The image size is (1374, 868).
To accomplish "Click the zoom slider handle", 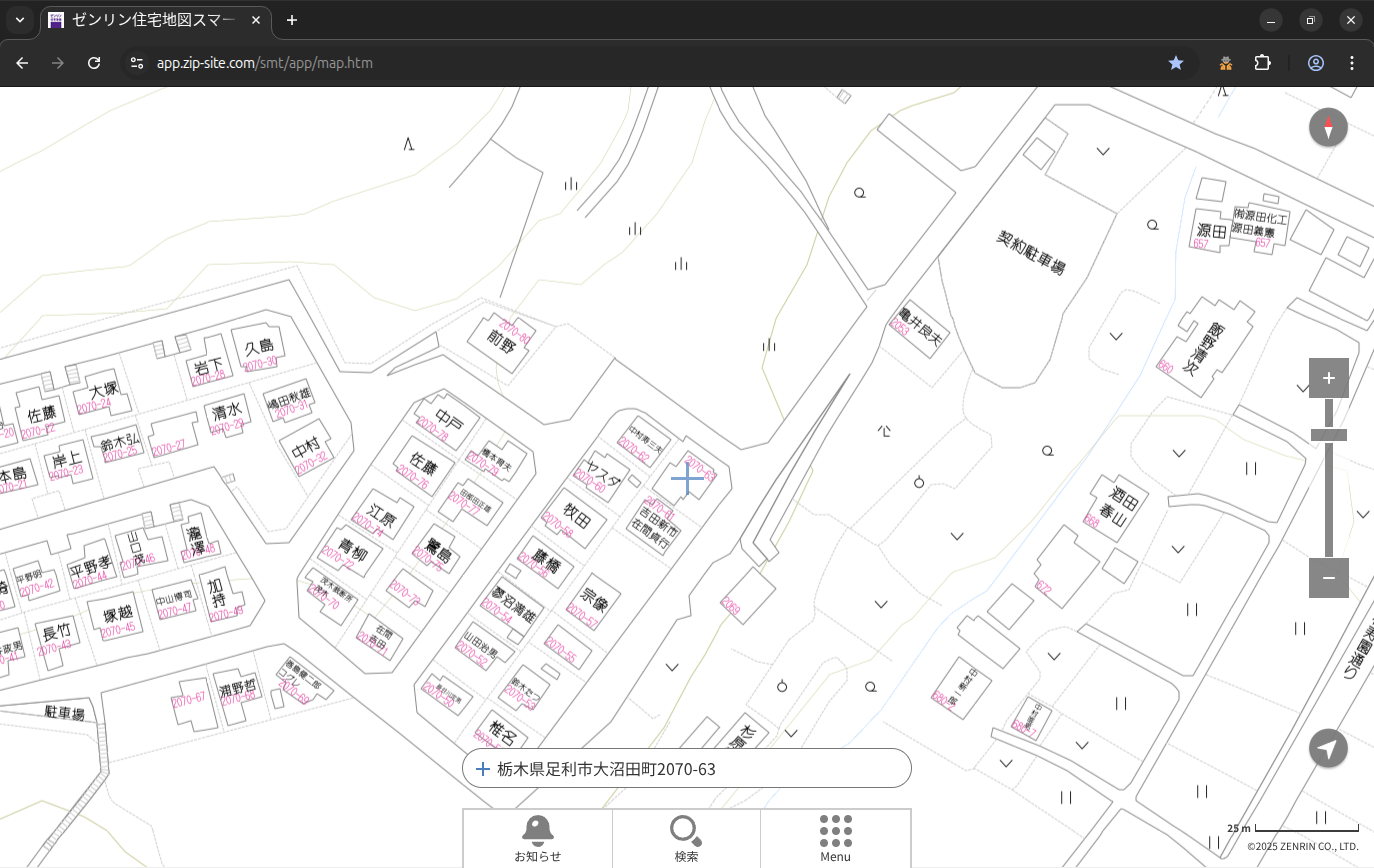I will (1328, 435).
